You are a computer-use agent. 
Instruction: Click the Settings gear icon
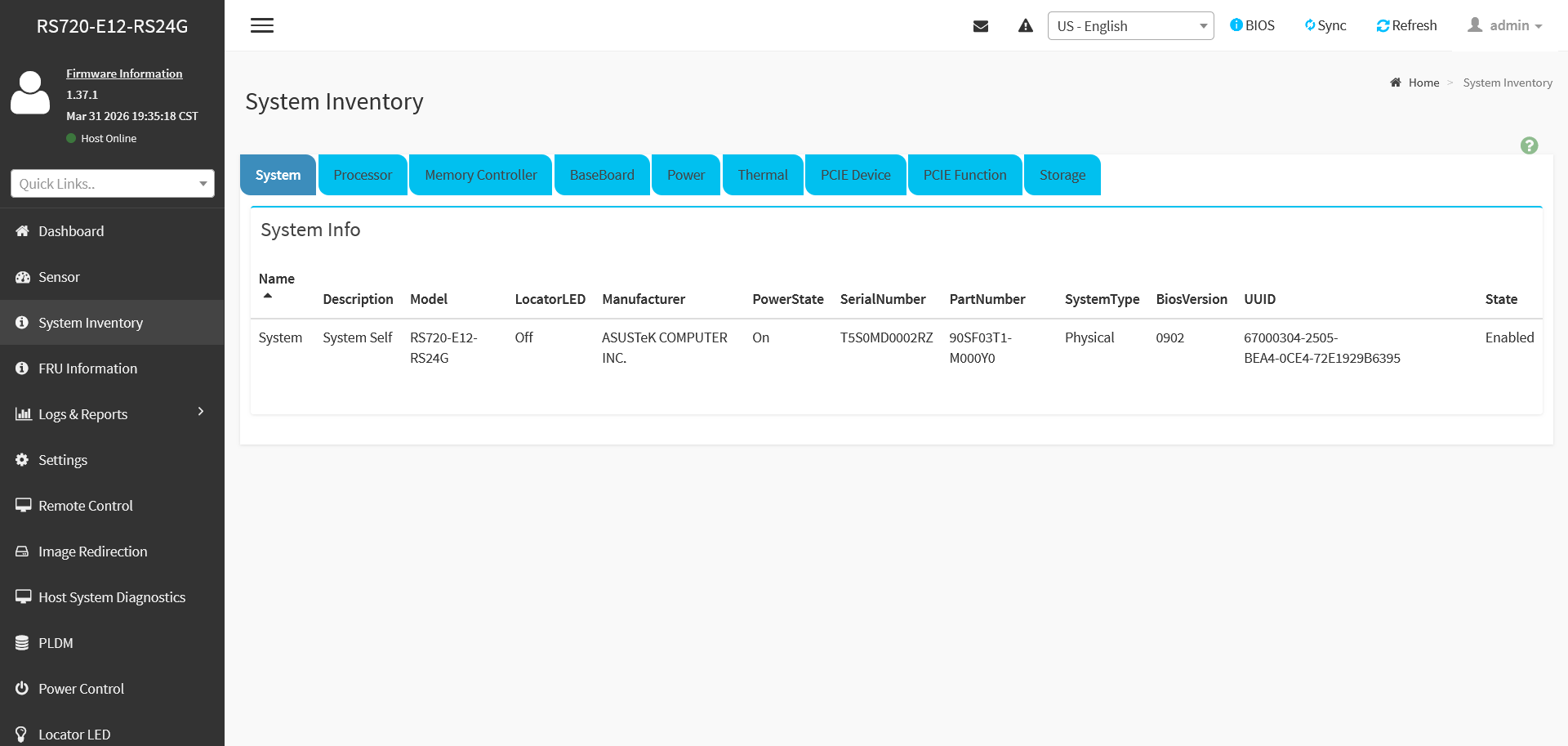[22, 460]
